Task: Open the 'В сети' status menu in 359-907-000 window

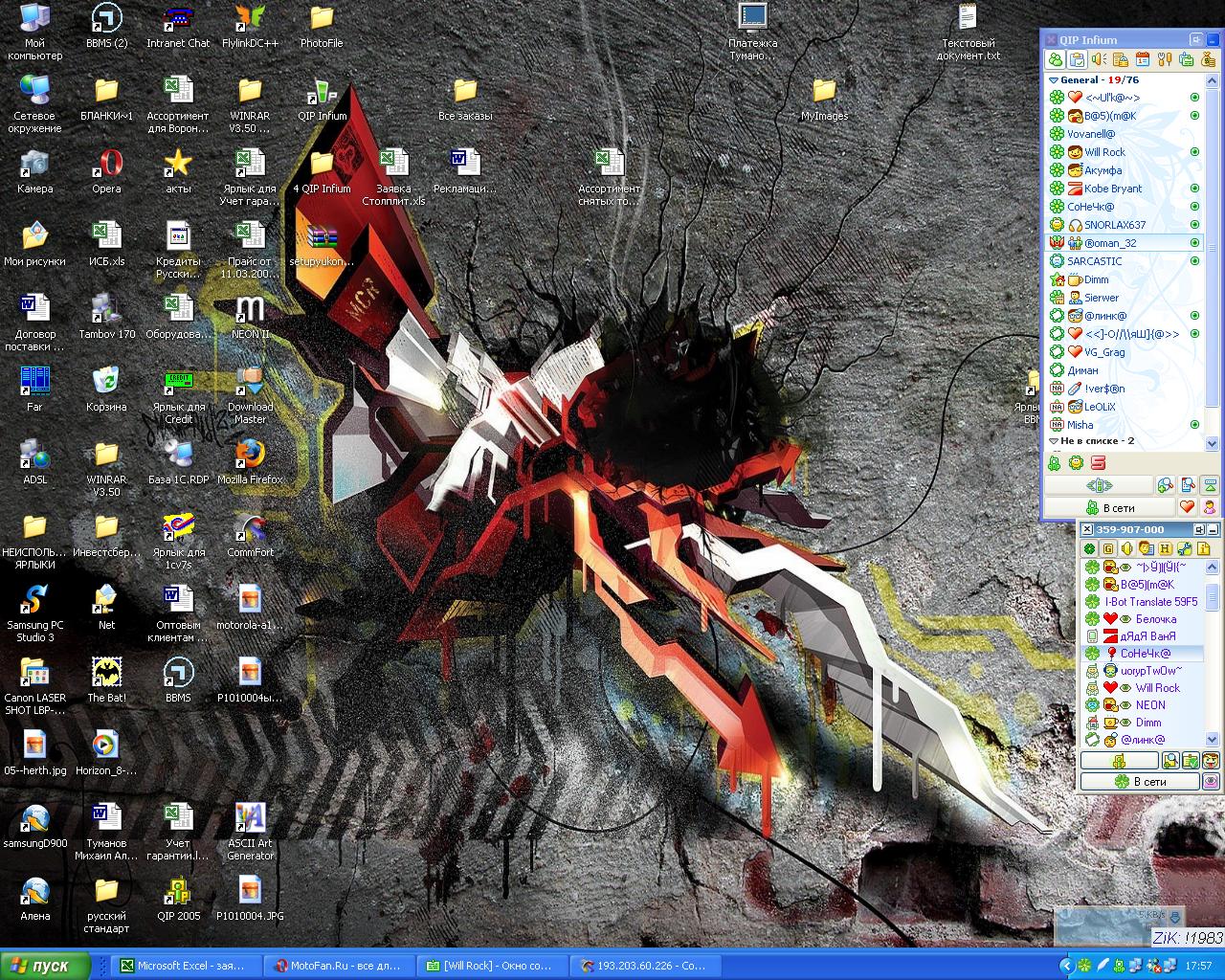Action: pyautogui.click(x=1140, y=781)
